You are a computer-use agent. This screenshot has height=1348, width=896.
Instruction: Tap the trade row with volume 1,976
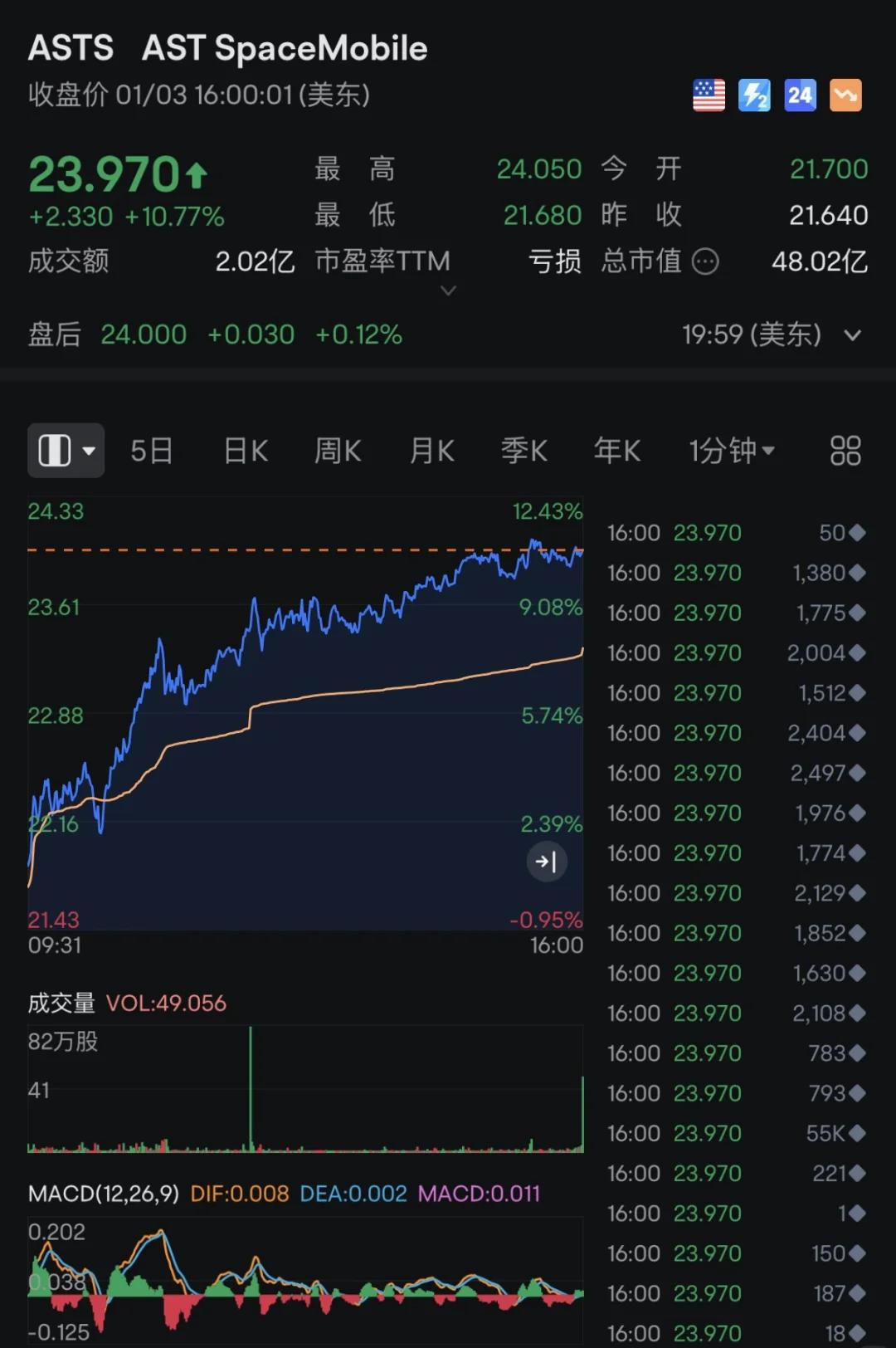point(737,813)
